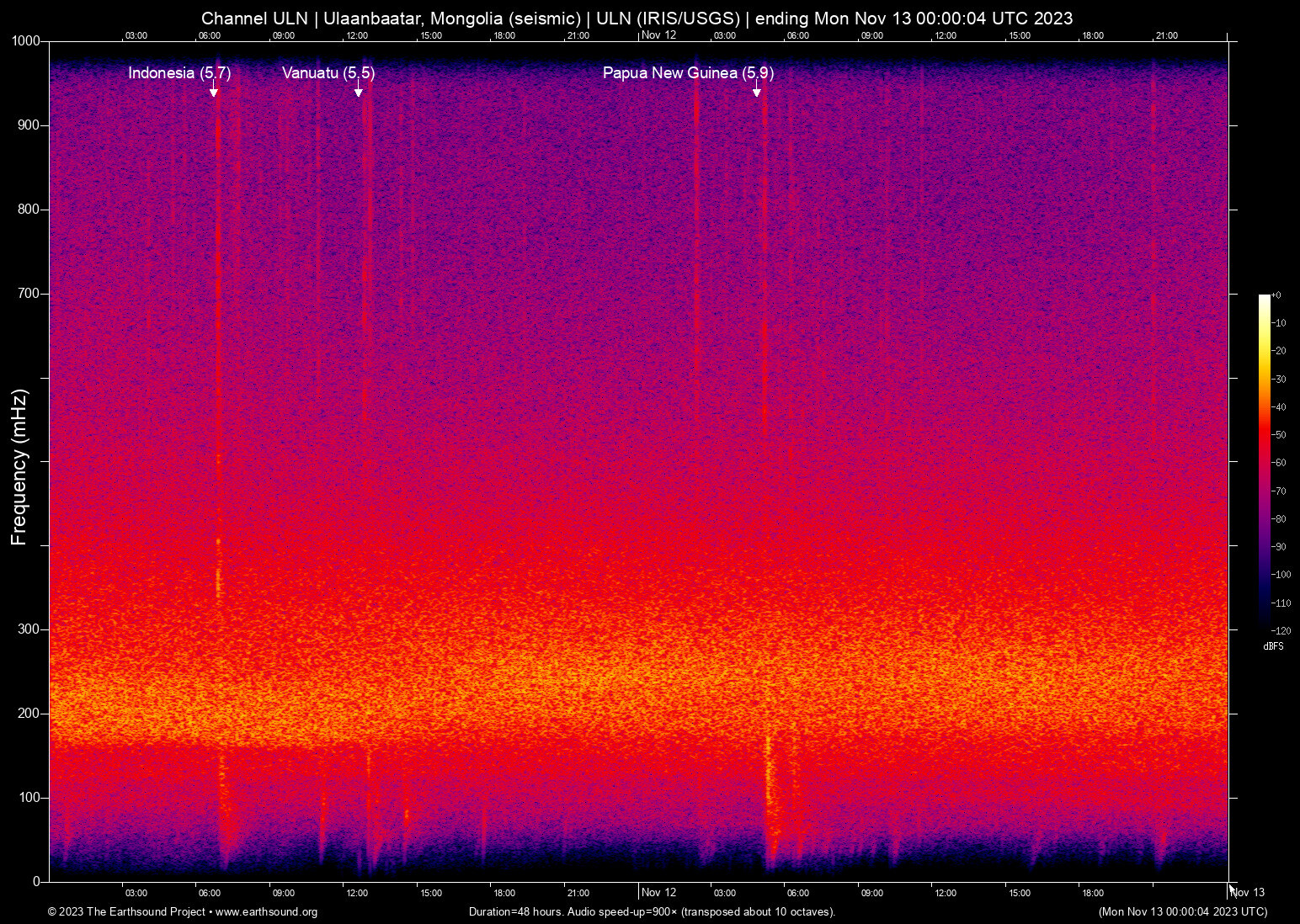The height and width of the screenshot is (924, 1300).
Task: Click the Nov 13 date marker at bottom right
Action: [1248, 893]
